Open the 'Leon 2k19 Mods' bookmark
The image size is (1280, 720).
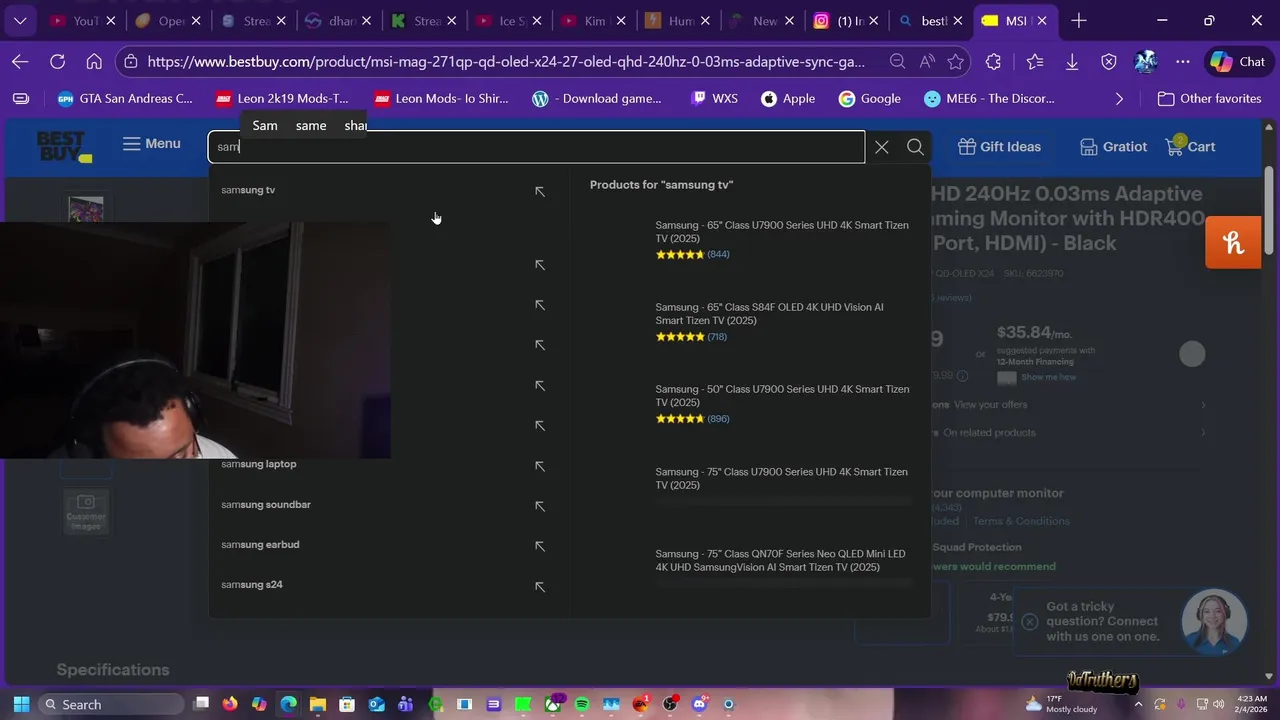(283, 99)
